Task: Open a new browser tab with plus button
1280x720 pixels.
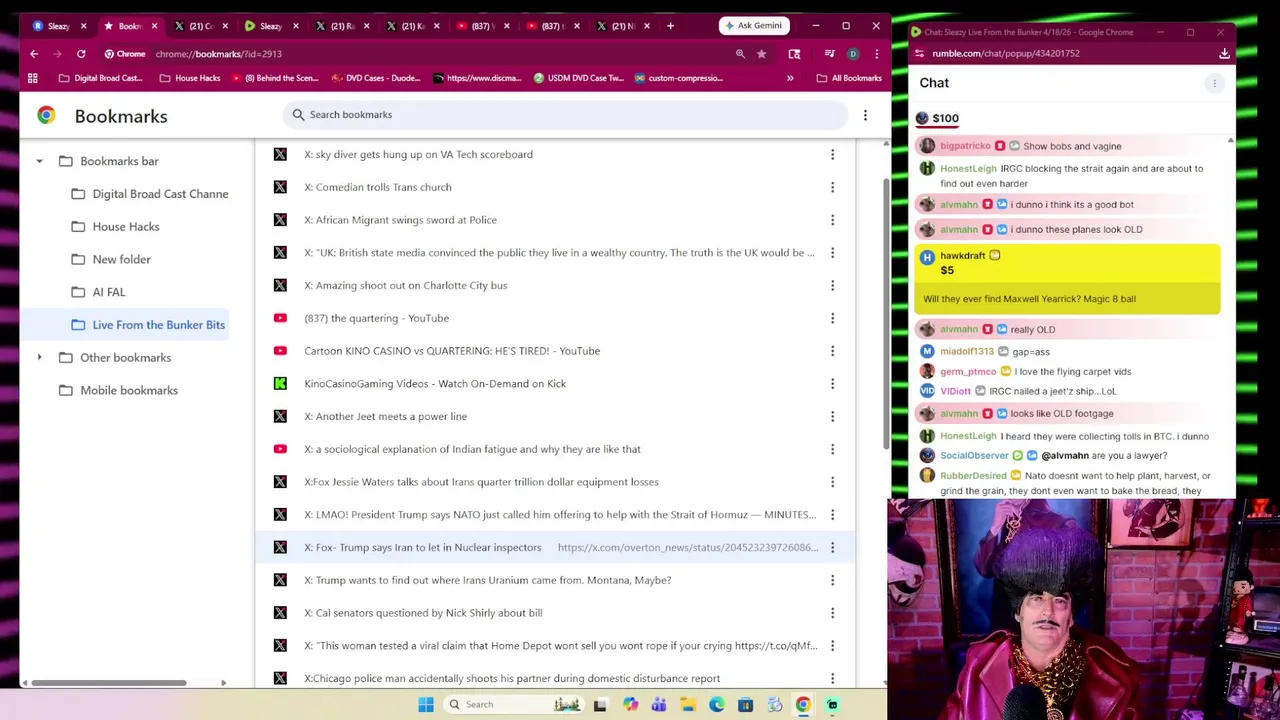Action: tap(670, 26)
